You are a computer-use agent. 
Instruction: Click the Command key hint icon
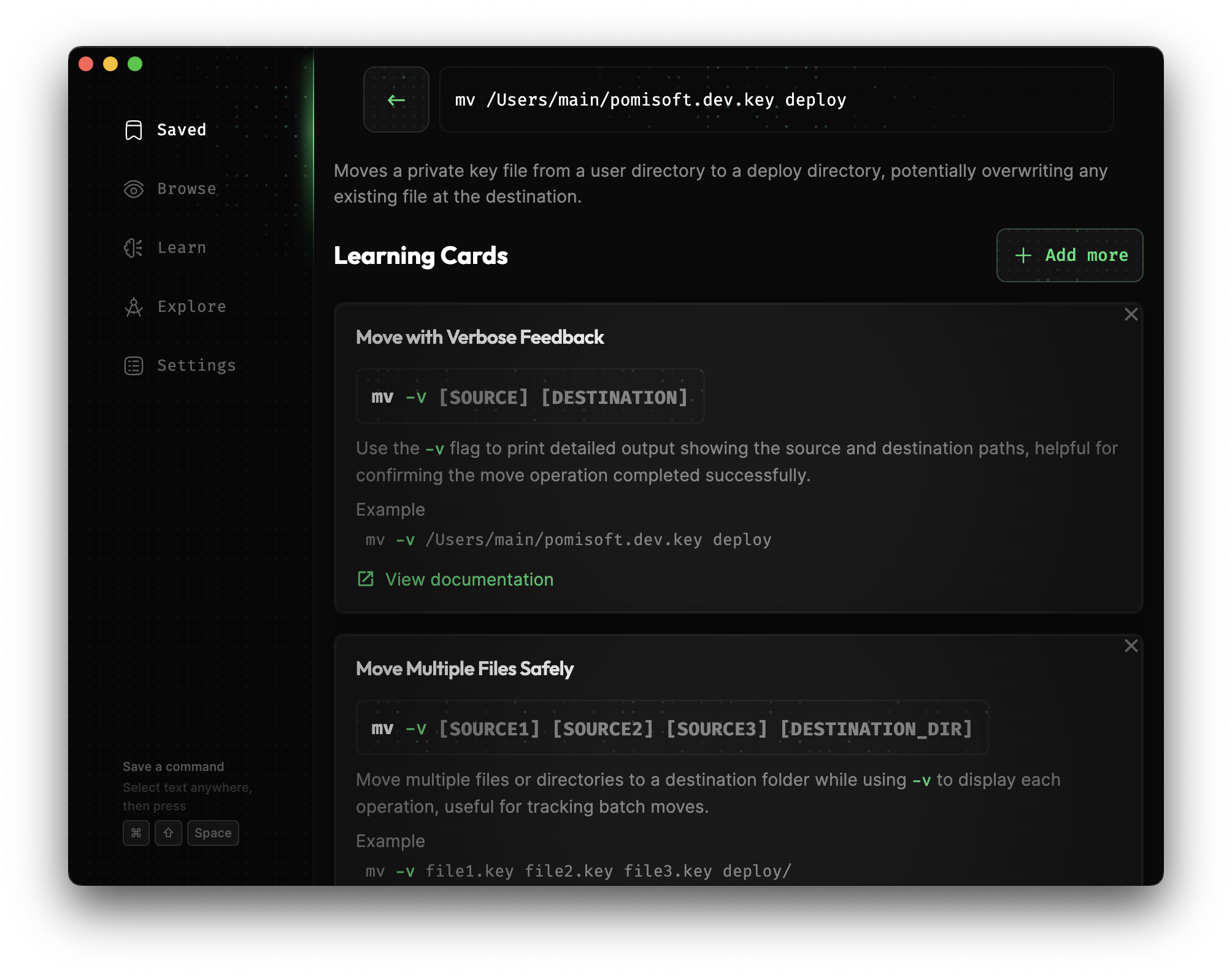[x=136, y=833]
